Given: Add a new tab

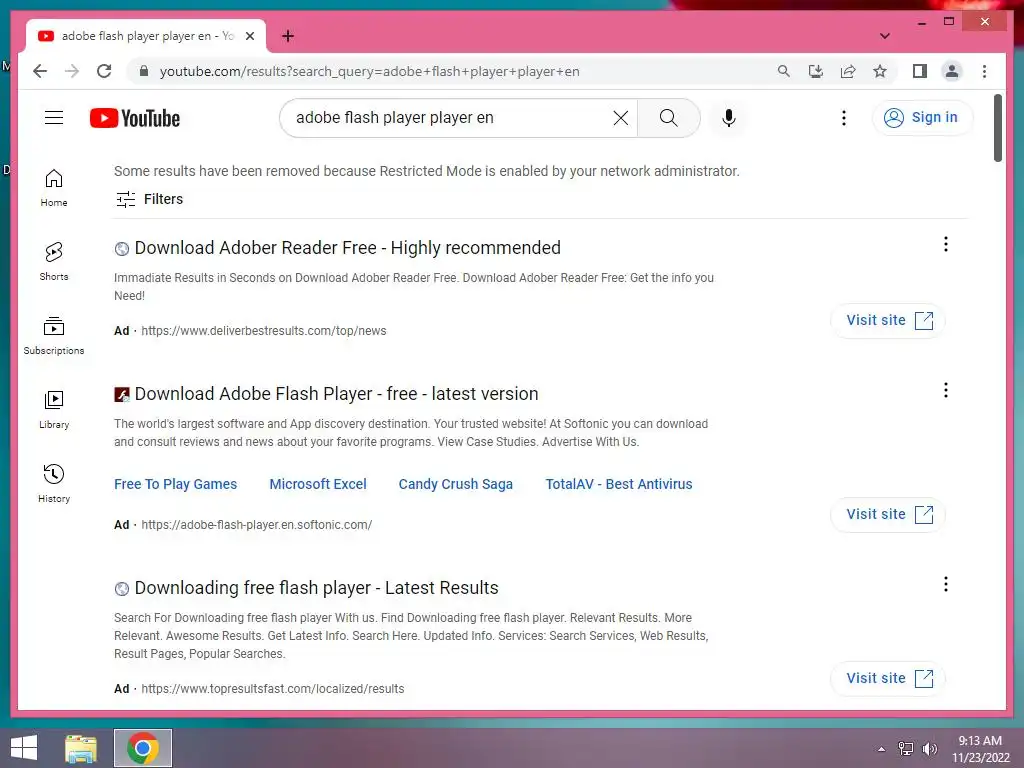Looking at the screenshot, I should coord(288,36).
